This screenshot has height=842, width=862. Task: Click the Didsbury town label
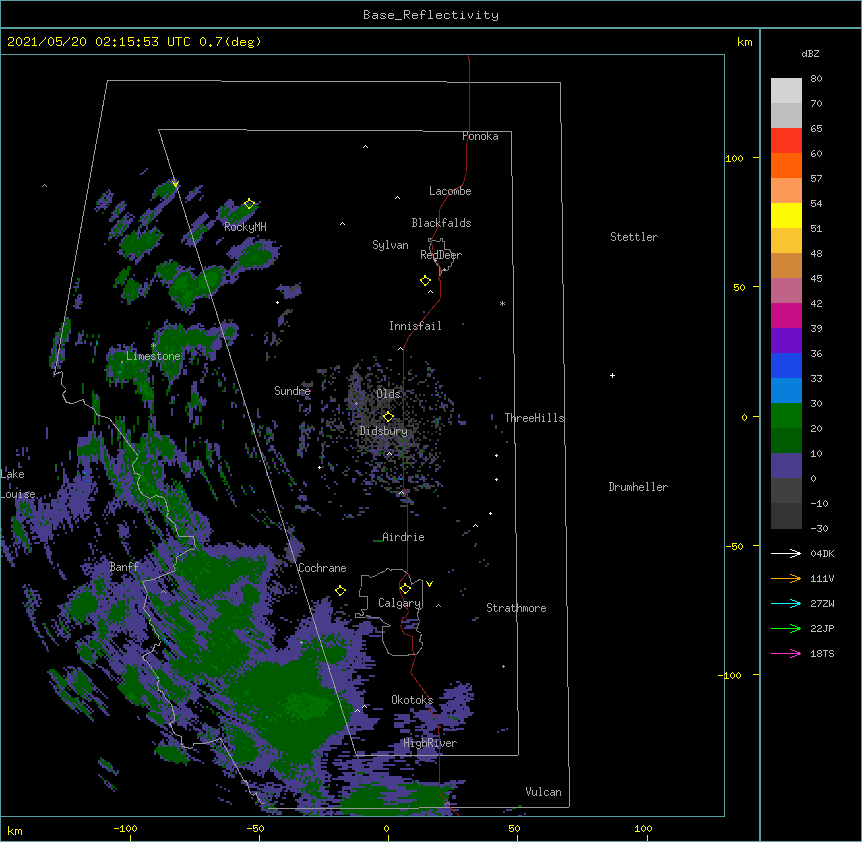point(384,431)
